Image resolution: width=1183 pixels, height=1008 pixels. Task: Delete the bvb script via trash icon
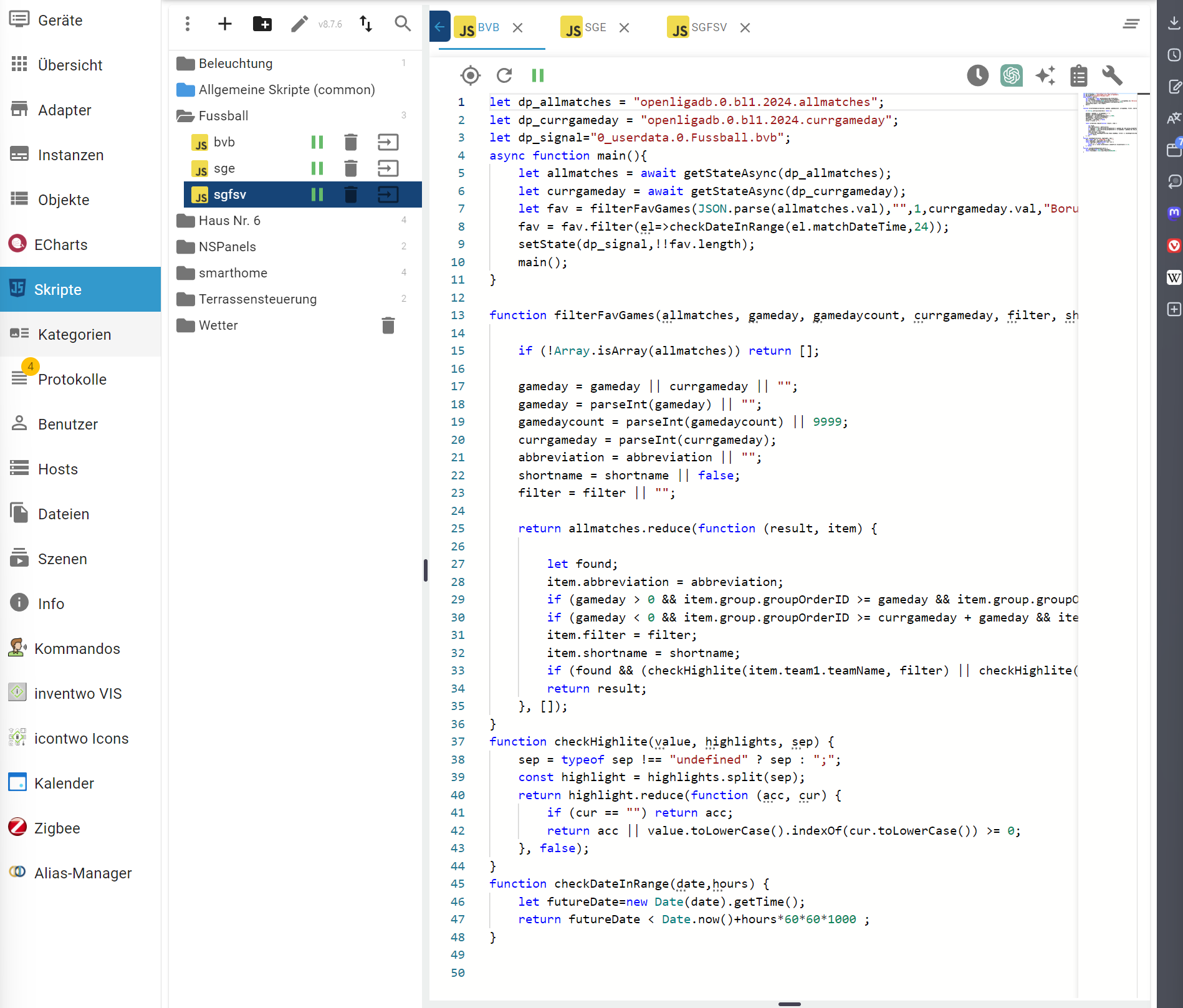click(351, 142)
